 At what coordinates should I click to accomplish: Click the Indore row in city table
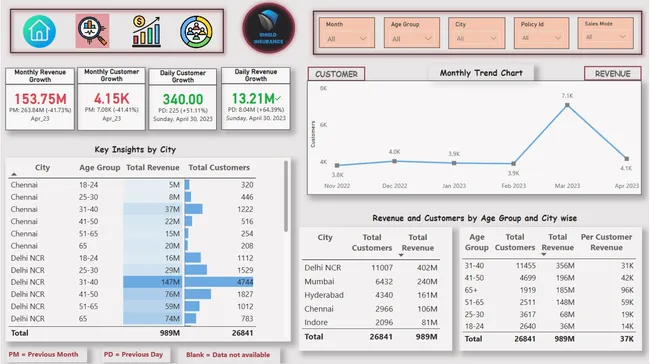371,322
